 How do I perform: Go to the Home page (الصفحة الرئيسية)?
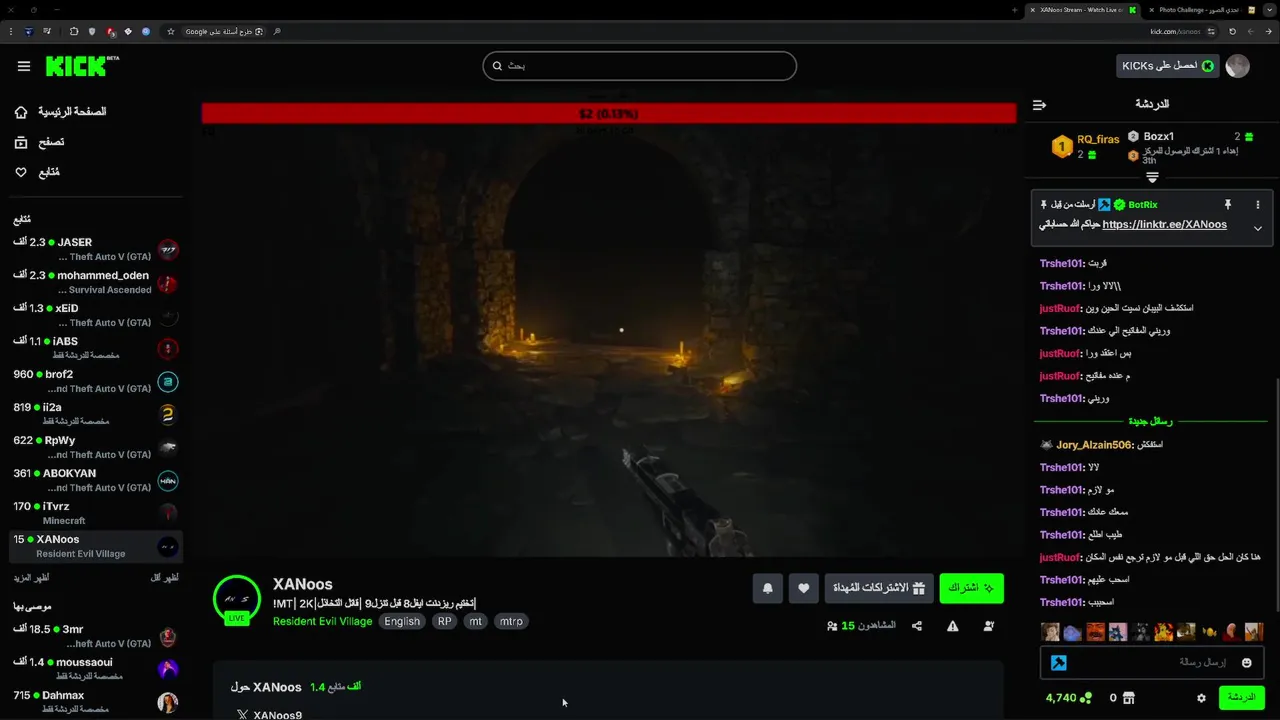(60, 112)
